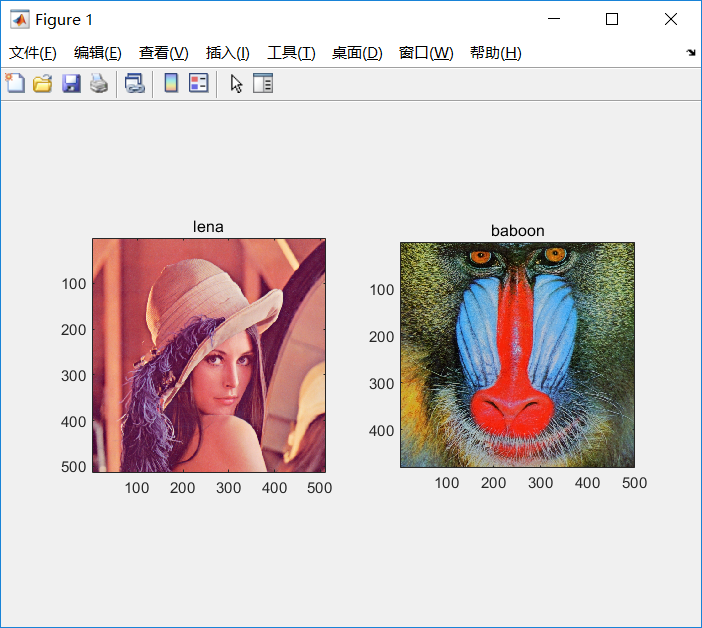
Task: Click y-axis label 500 of lena plot
Action: (74, 467)
